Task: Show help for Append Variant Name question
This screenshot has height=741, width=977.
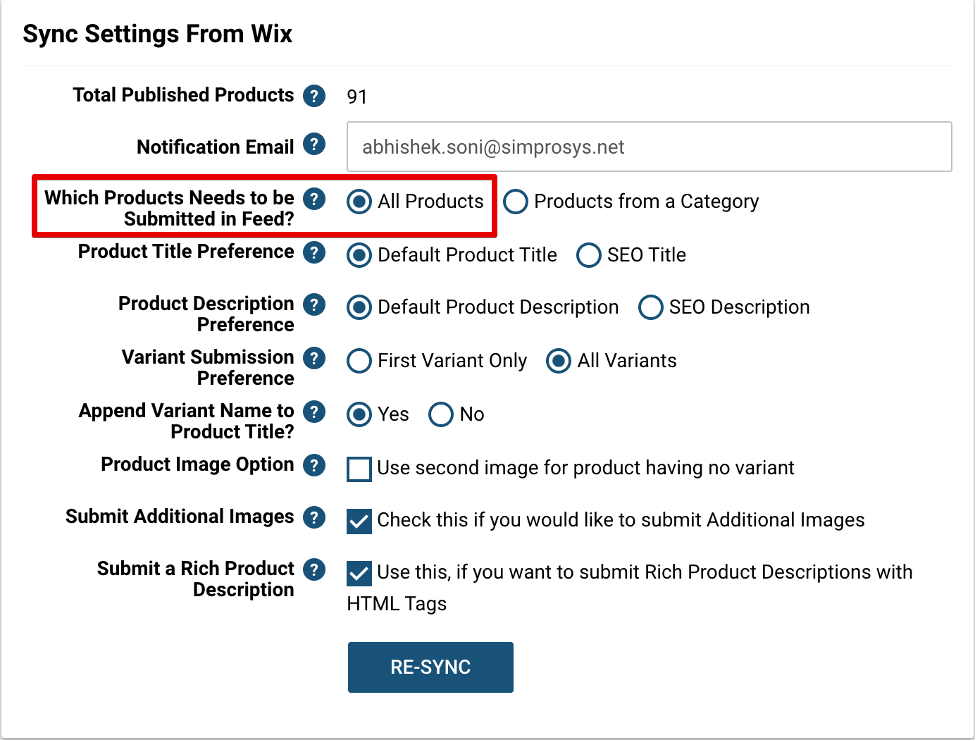Action: click(x=314, y=411)
